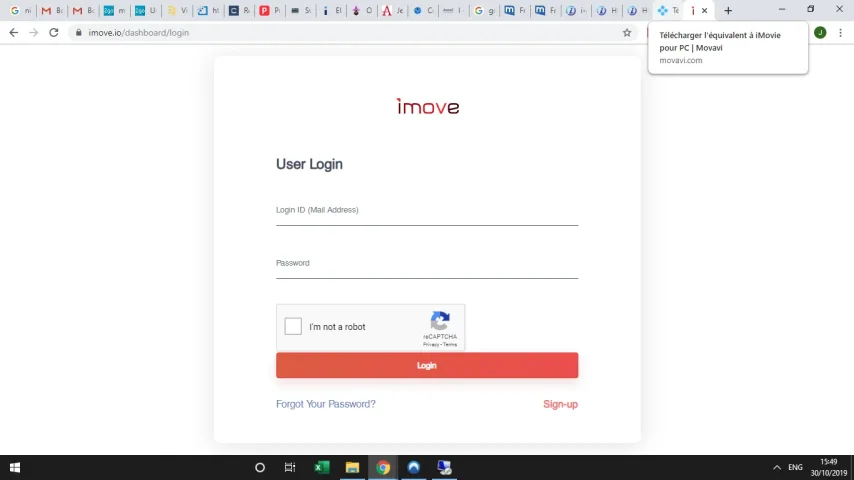Switch to the red P tab
This screenshot has height=480, width=854.
(x=270, y=10)
